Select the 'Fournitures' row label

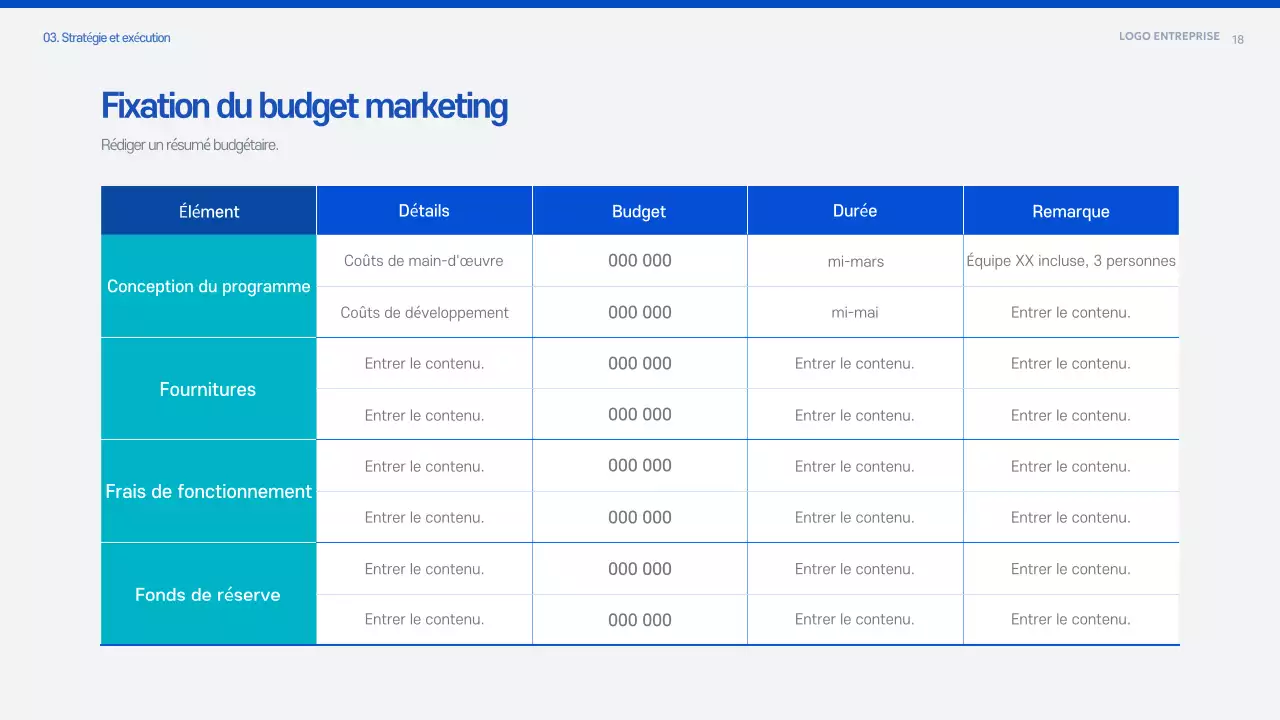pos(208,389)
